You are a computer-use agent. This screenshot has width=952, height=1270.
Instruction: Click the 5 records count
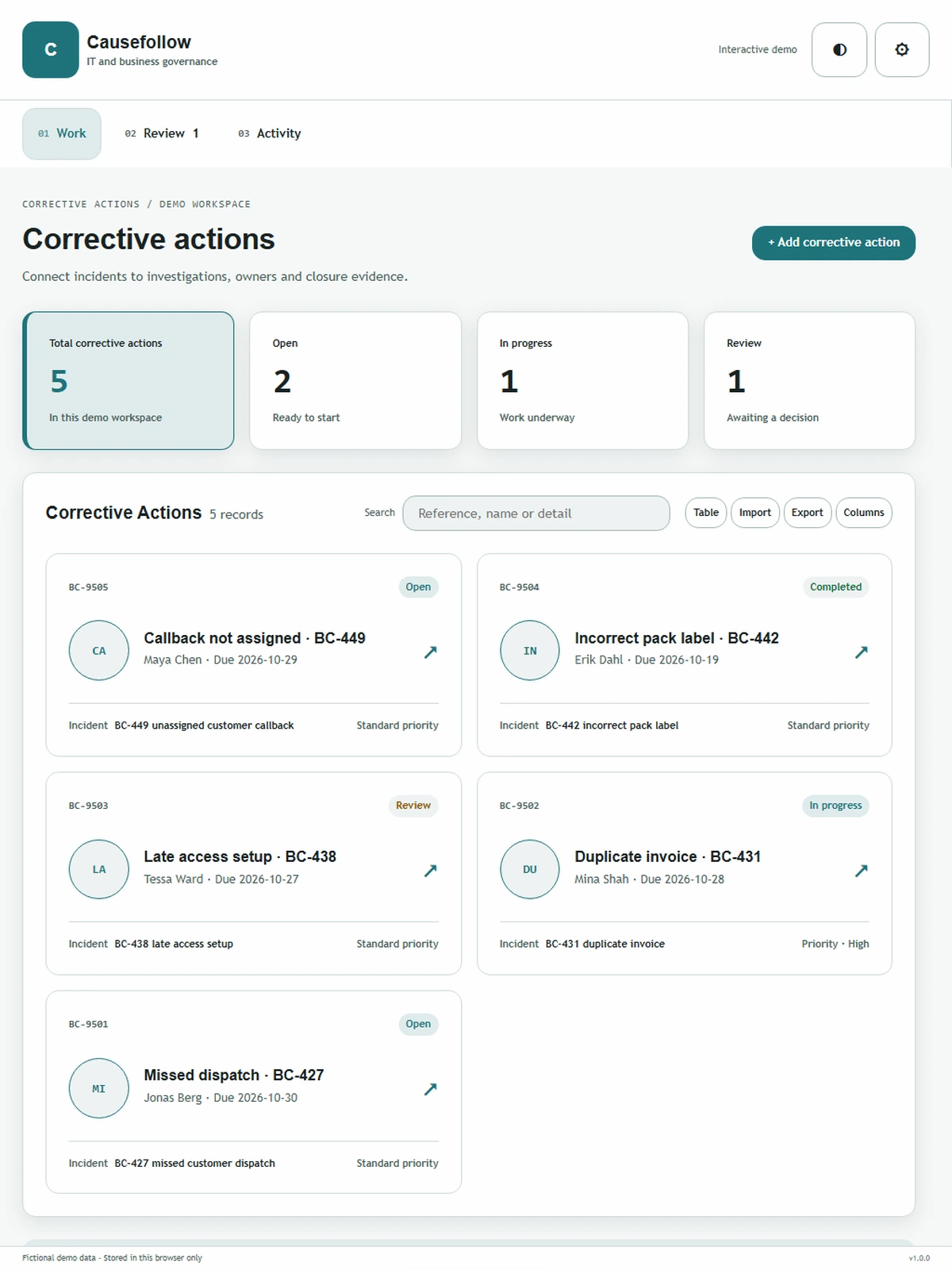[x=236, y=514]
